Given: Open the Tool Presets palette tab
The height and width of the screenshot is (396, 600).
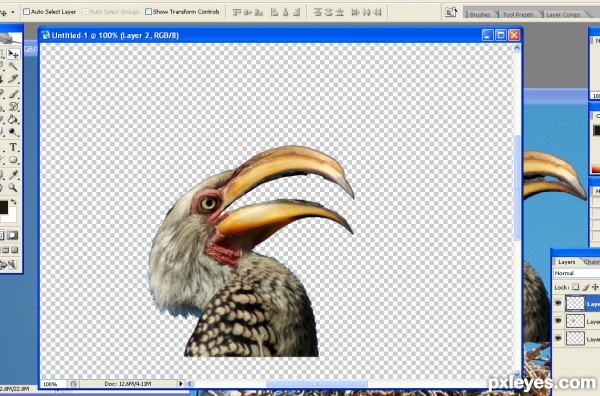Looking at the screenshot, I should click(518, 14).
